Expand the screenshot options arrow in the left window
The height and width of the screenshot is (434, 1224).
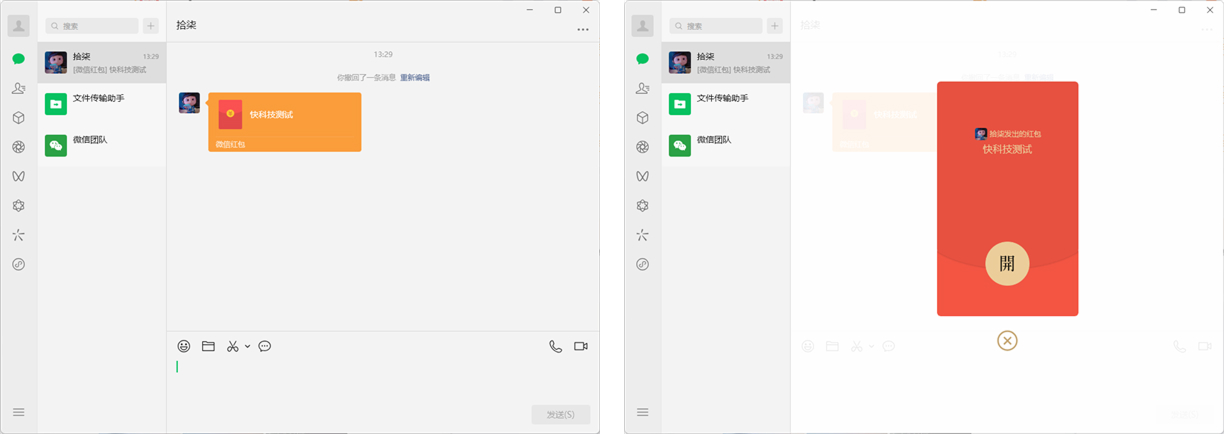coord(247,346)
